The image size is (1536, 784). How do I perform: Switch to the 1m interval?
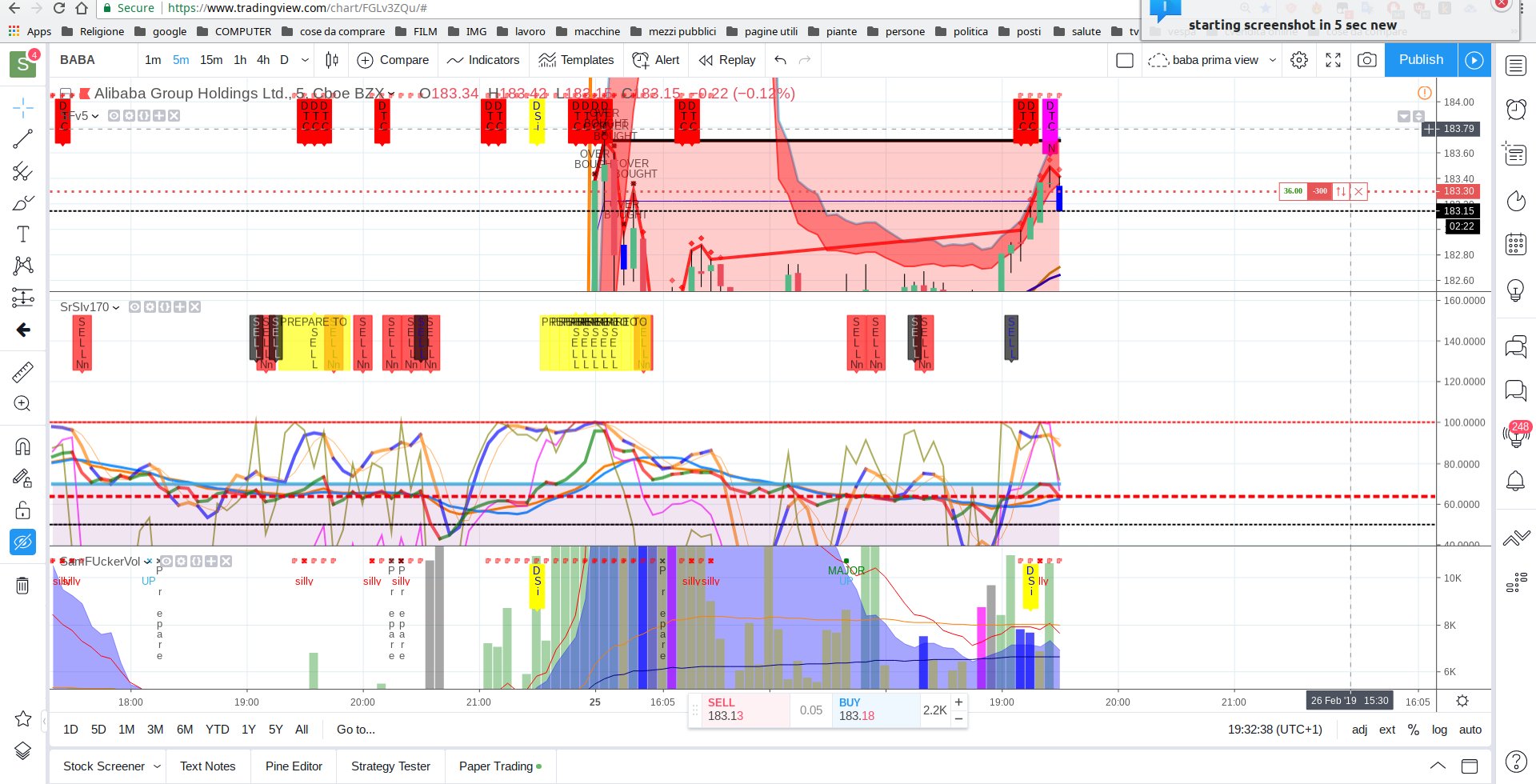(x=153, y=60)
